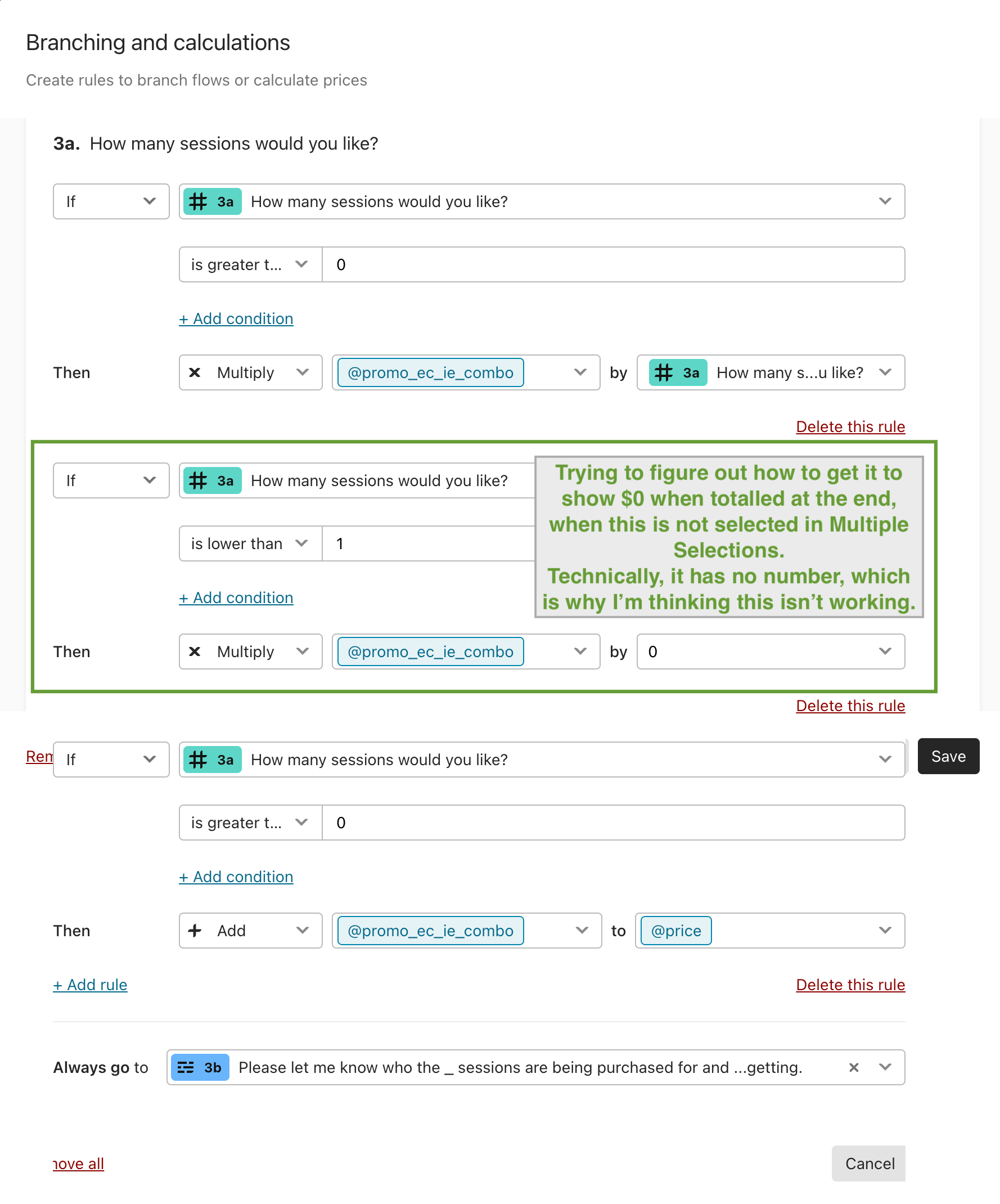Click second rule's '+ Add condition' link
This screenshot has width=1000, height=1204.
[236, 598]
